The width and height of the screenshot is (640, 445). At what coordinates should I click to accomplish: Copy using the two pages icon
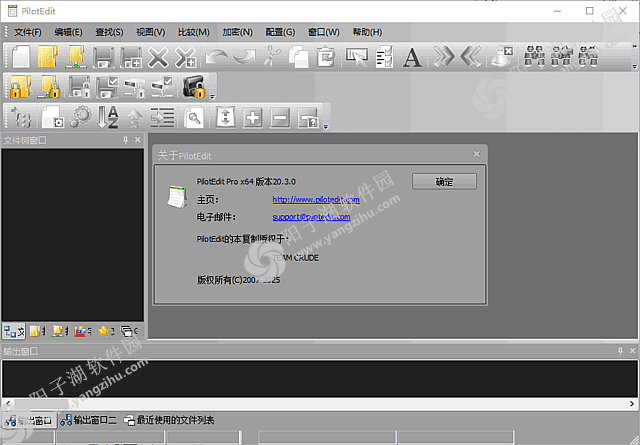pyautogui.click(x=299, y=57)
